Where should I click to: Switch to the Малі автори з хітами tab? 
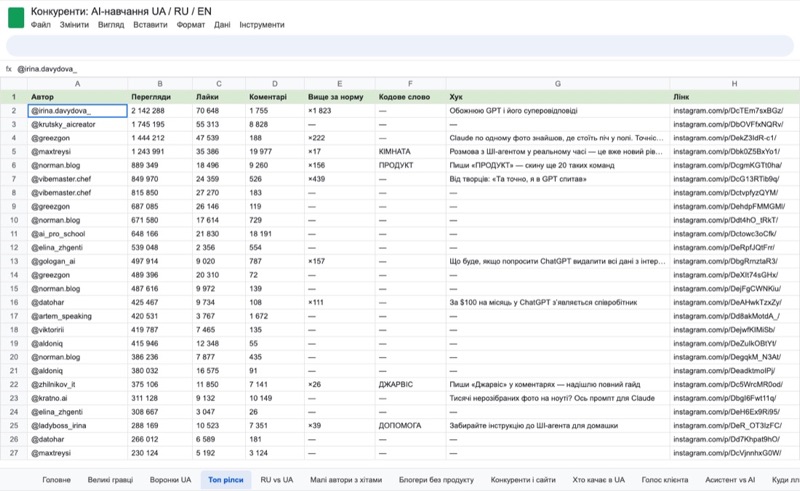[346, 480]
